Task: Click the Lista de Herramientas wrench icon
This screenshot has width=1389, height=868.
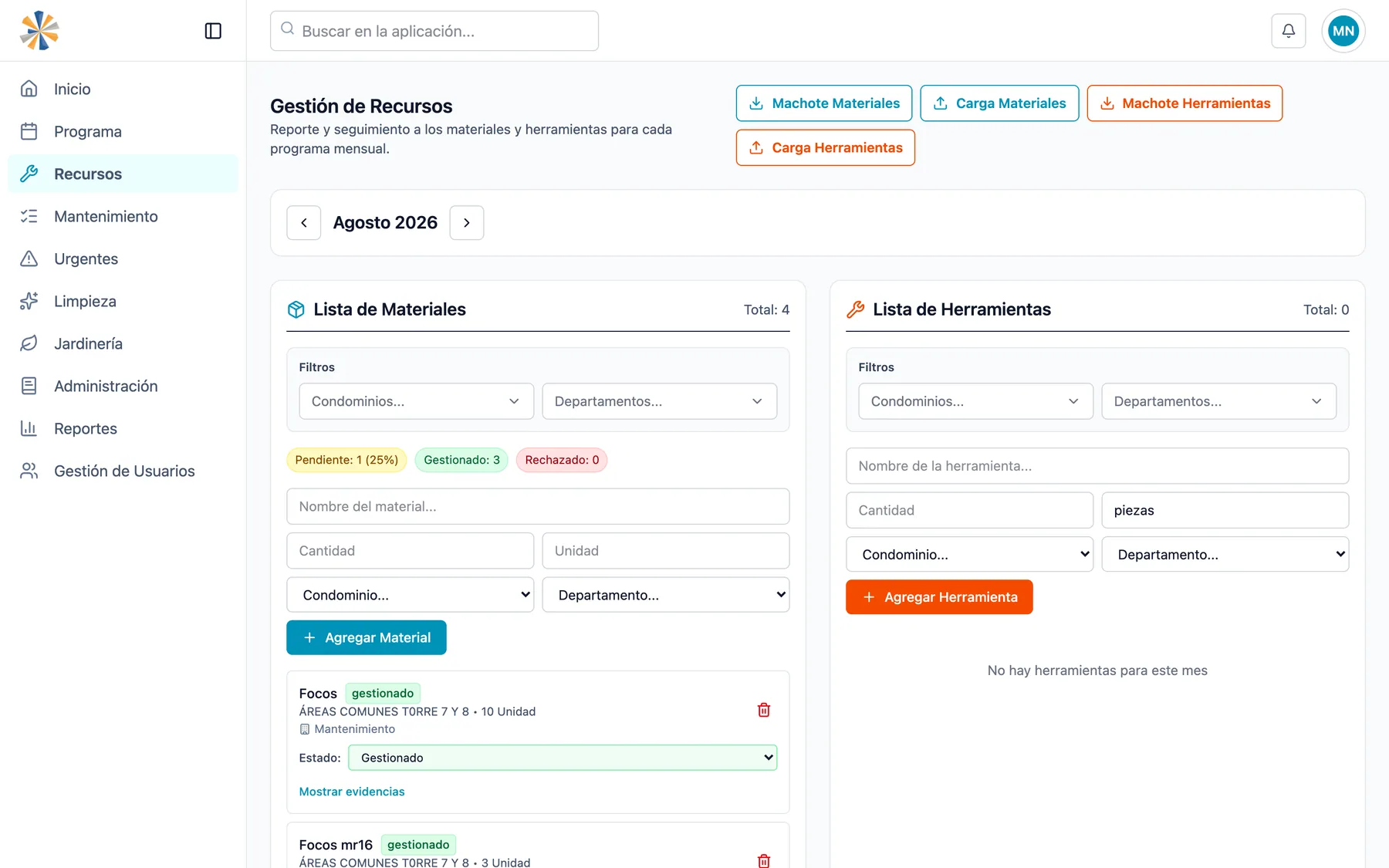Action: pos(856,309)
